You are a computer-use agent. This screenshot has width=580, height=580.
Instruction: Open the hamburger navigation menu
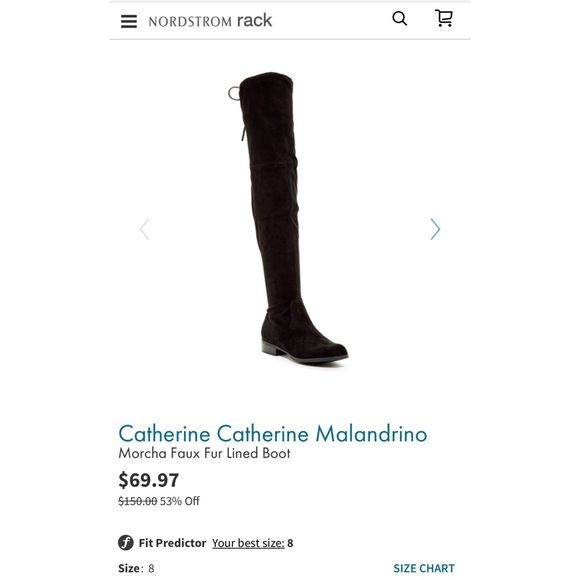129,21
